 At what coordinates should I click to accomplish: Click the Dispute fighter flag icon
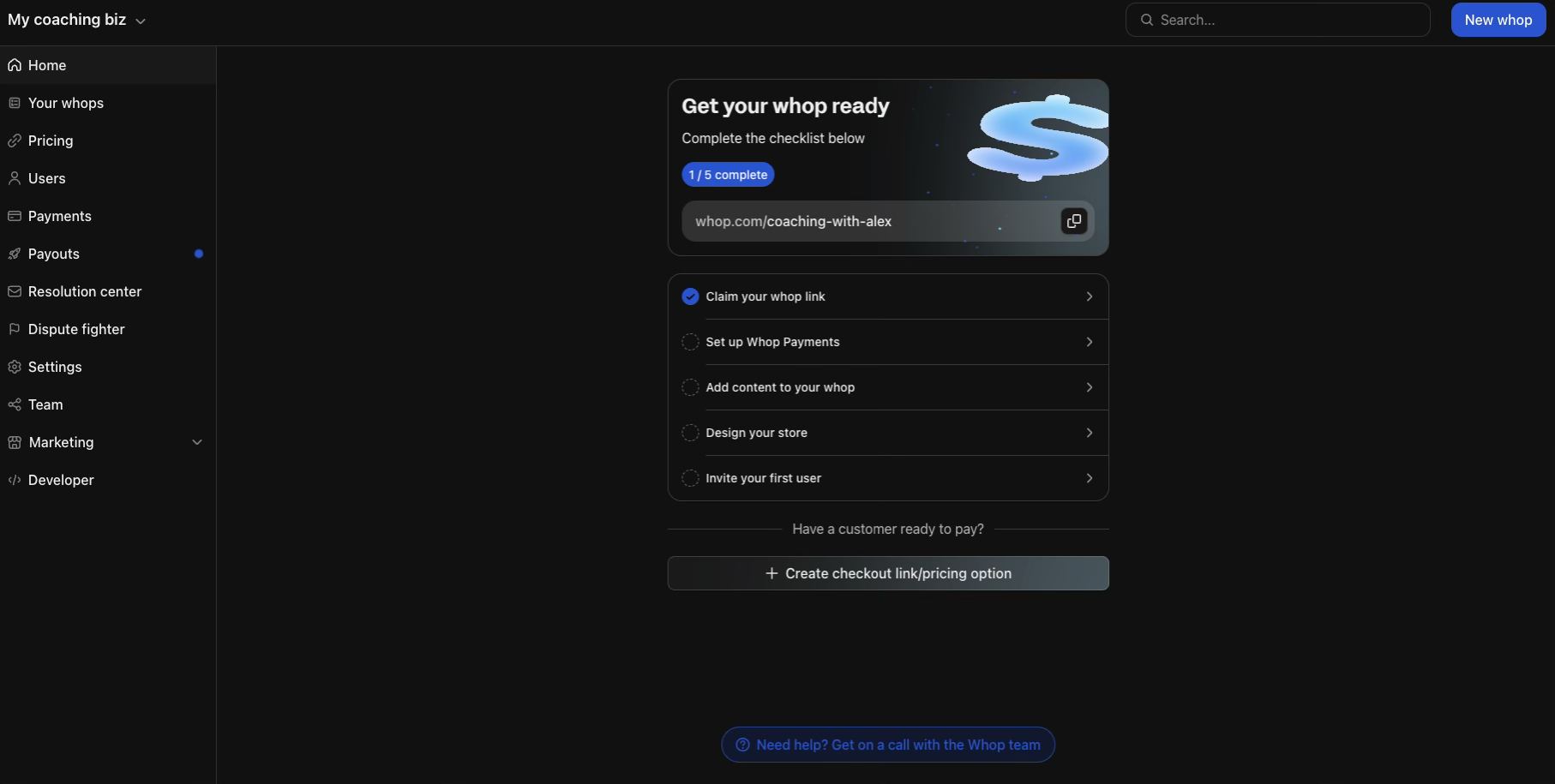click(x=15, y=329)
